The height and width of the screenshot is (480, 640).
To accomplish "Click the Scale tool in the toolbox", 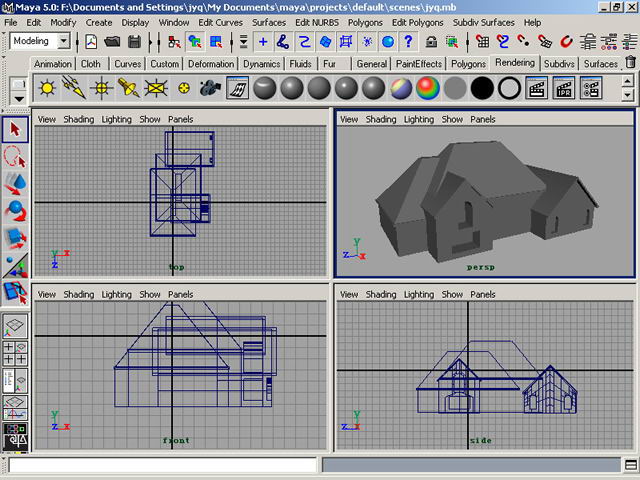I will tap(14, 237).
